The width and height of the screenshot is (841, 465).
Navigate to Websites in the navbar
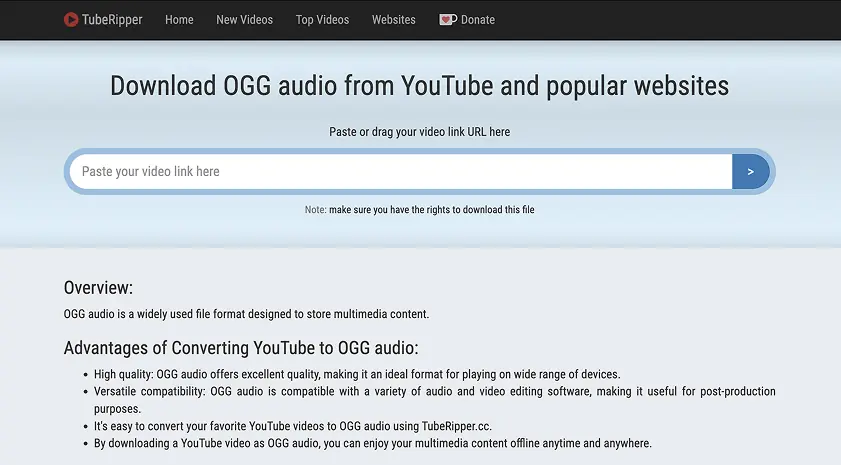click(393, 19)
